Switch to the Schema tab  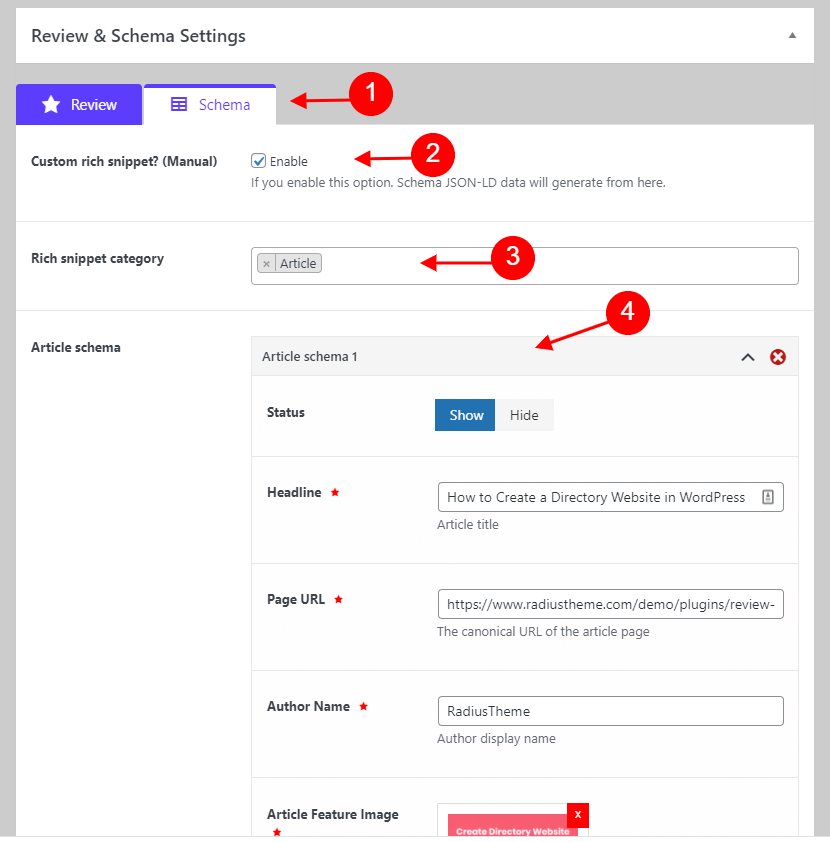210,104
